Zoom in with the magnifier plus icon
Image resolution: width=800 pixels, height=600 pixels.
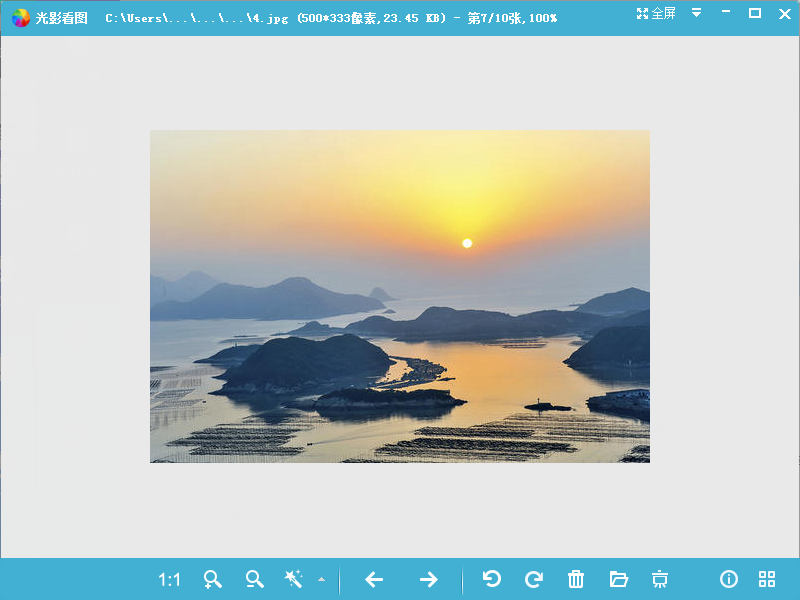tap(212, 580)
